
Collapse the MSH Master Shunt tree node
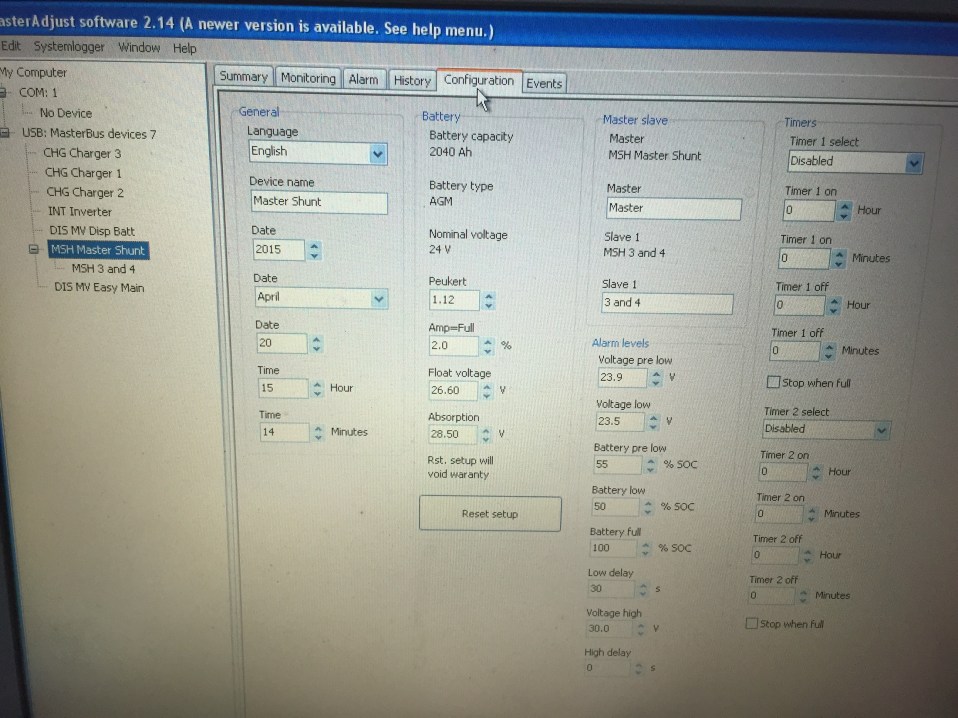coord(34,250)
